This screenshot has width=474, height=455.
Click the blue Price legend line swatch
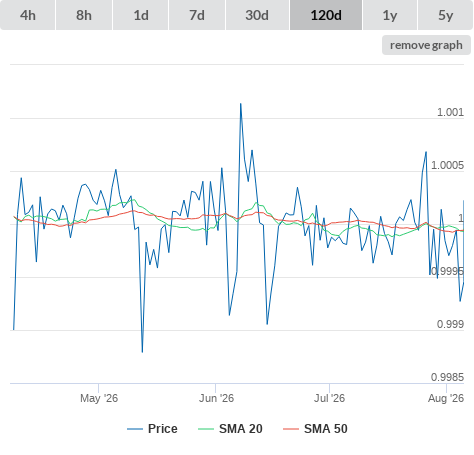[135, 429]
